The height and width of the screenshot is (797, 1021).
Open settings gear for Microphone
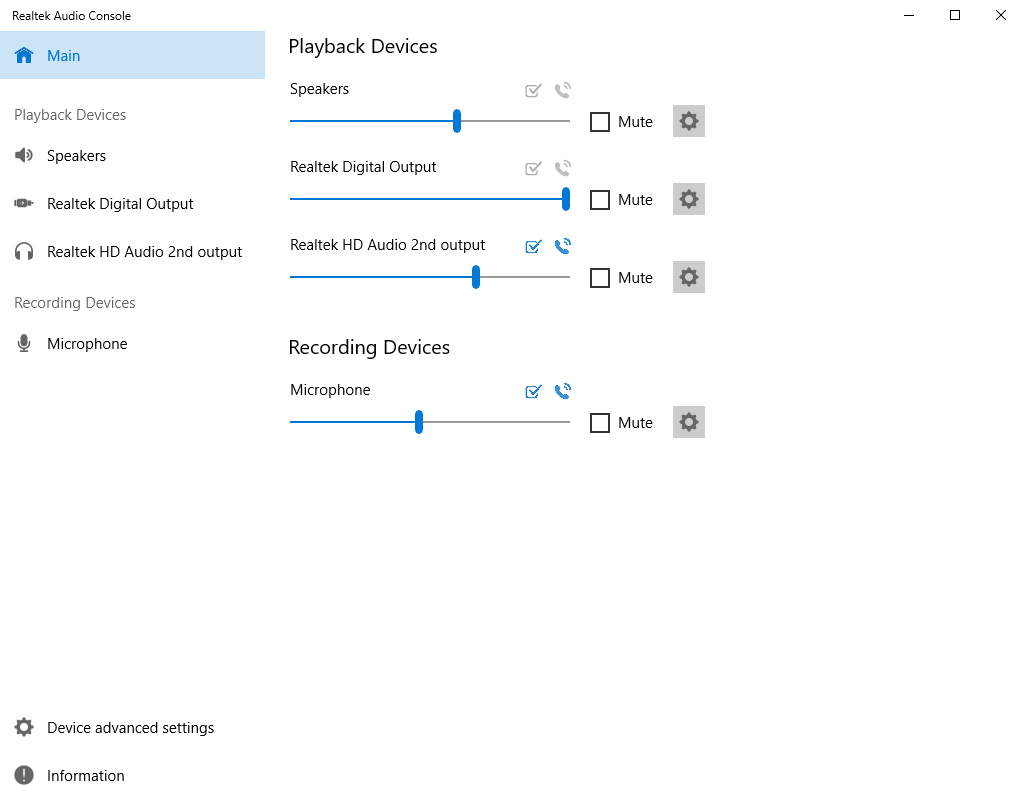coord(688,422)
